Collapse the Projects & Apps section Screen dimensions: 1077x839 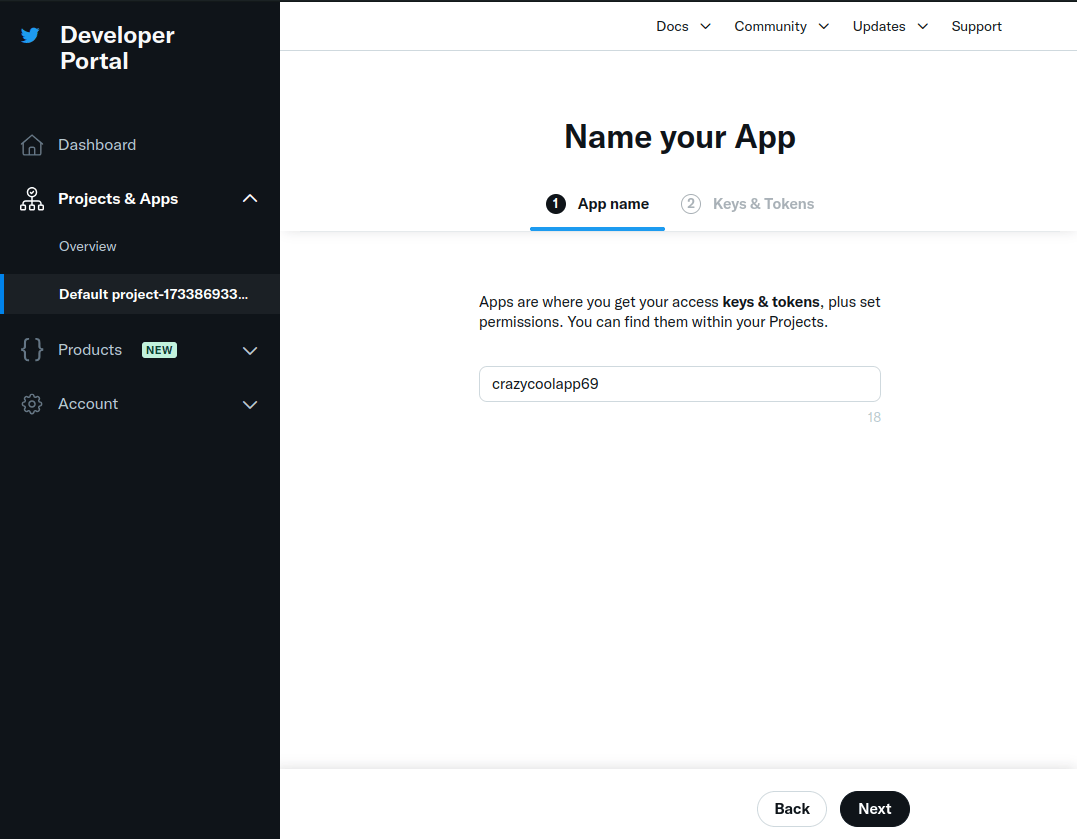(250, 199)
